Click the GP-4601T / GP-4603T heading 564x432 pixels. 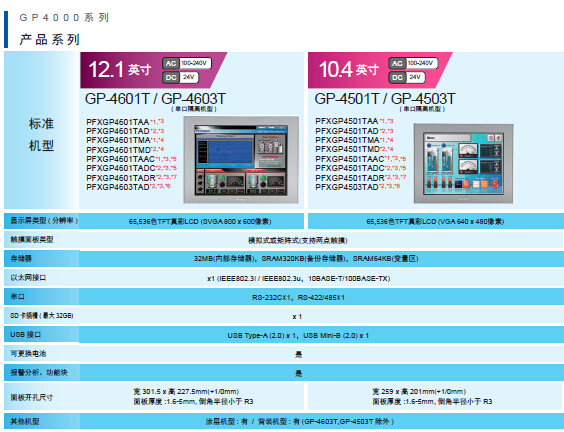coord(155,99)
